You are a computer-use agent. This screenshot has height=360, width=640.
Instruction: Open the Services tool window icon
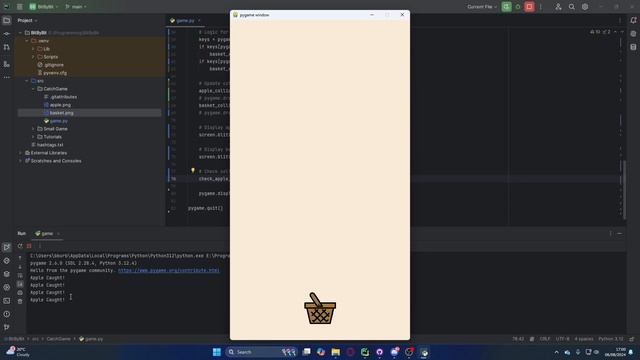tap(7, 287)
